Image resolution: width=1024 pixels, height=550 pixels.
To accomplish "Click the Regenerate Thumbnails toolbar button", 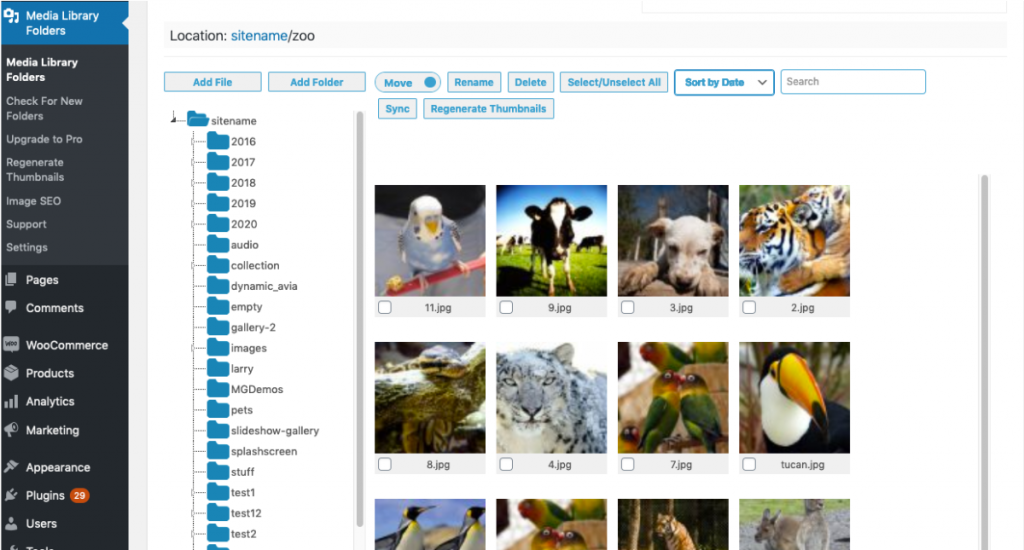I will (488, 108).
